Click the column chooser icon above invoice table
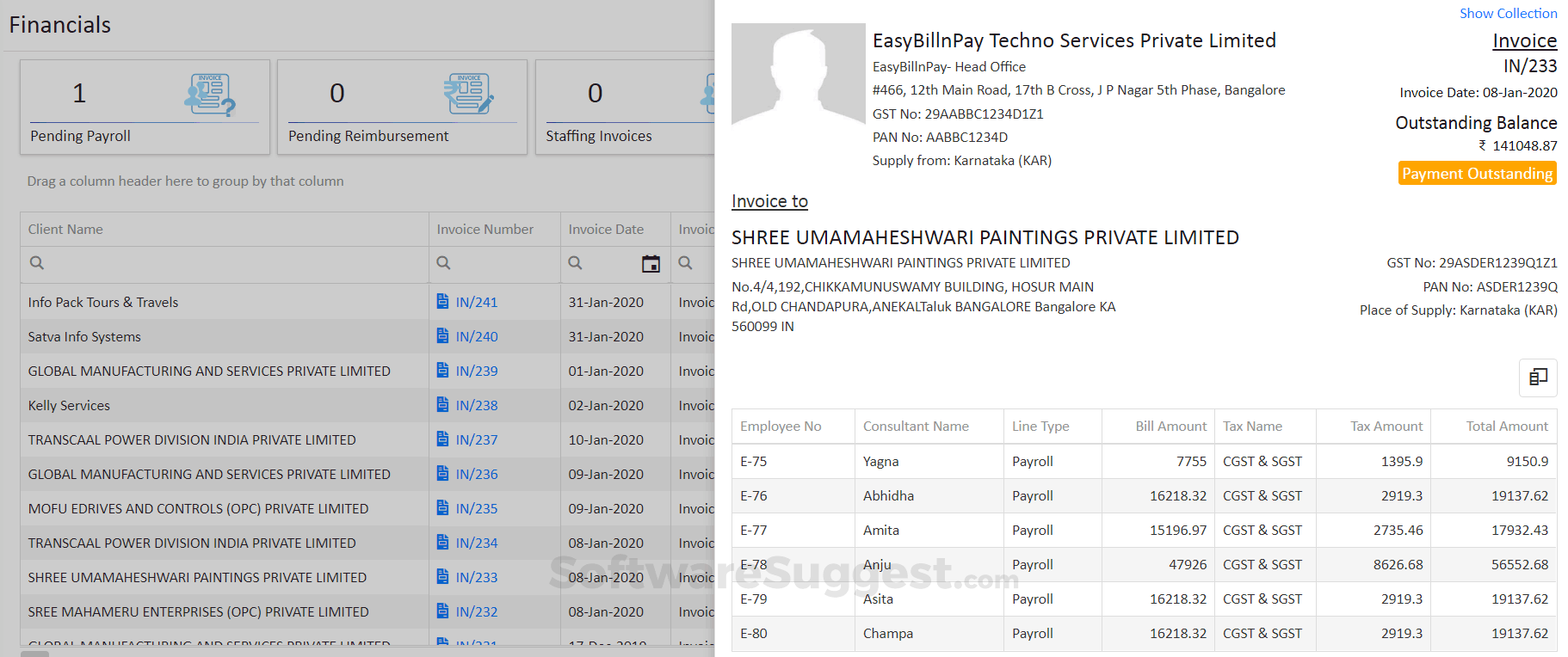 click(1538, 377)
